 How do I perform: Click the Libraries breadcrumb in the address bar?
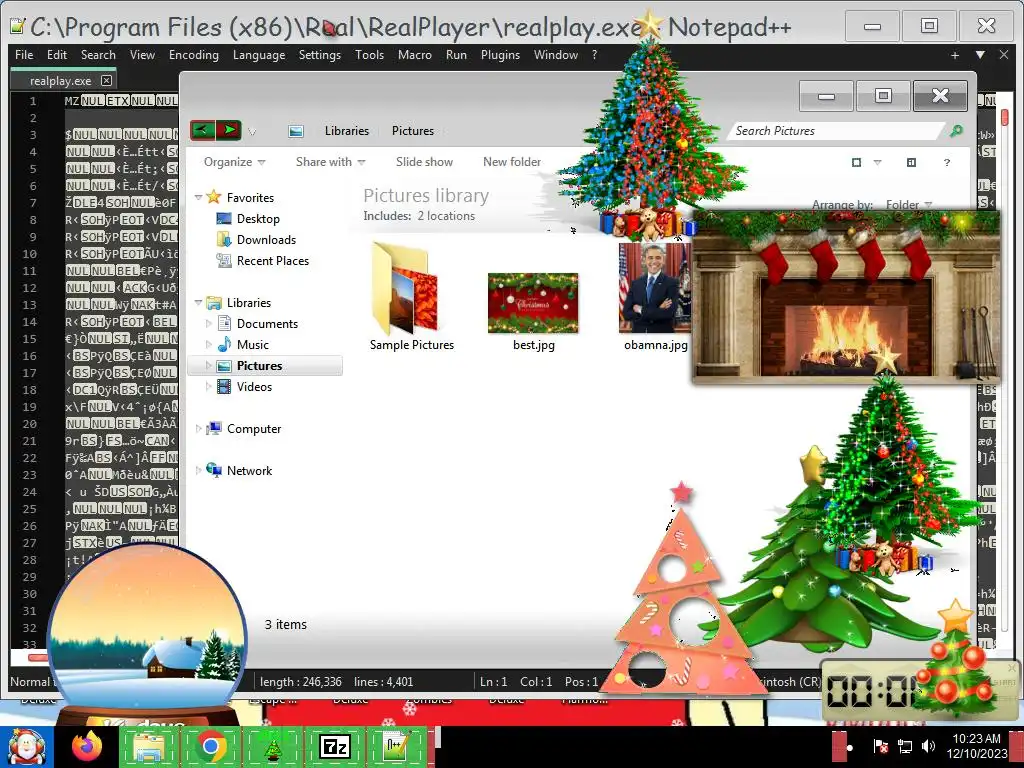347,131
